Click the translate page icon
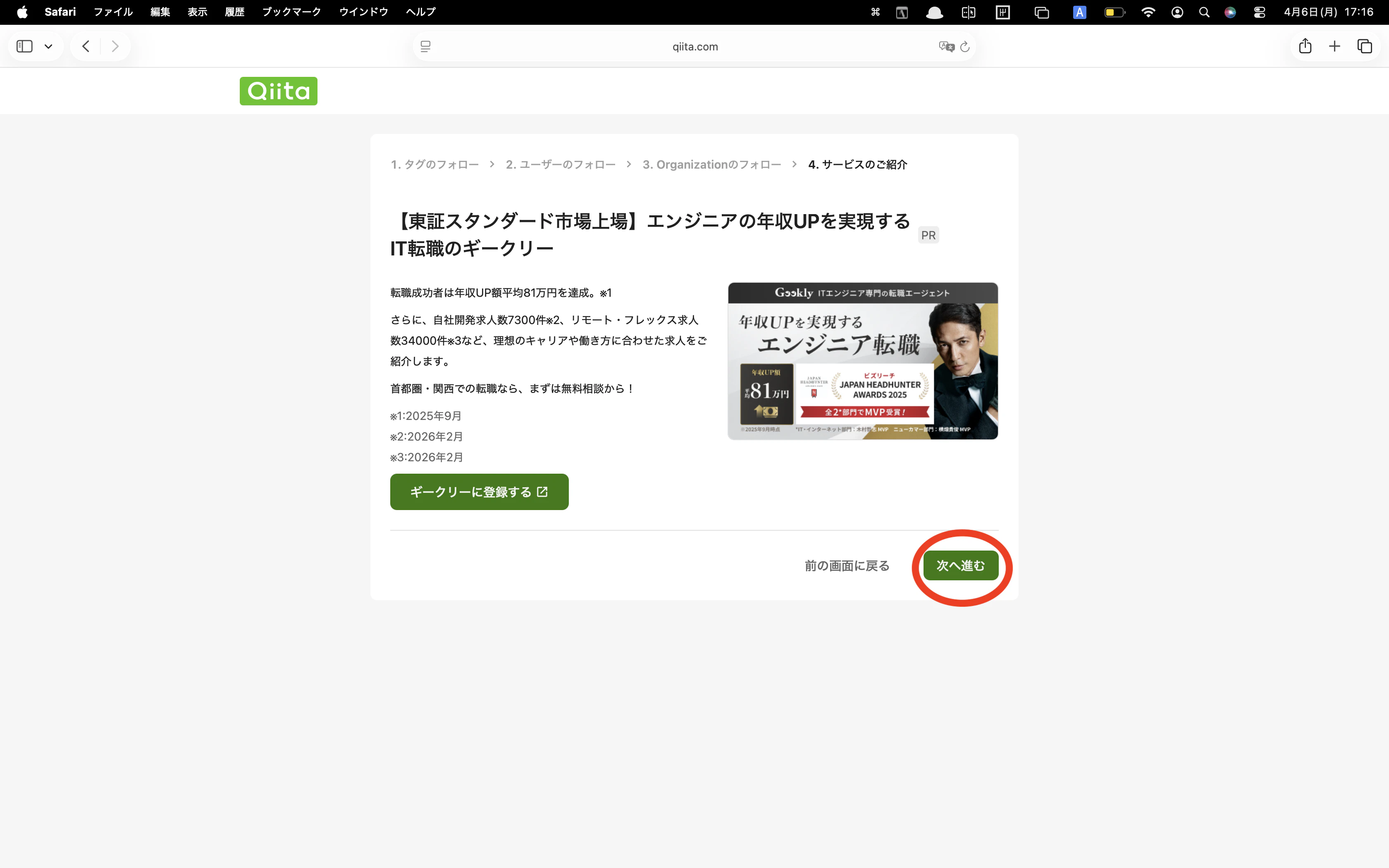 [x=946, y=46]
